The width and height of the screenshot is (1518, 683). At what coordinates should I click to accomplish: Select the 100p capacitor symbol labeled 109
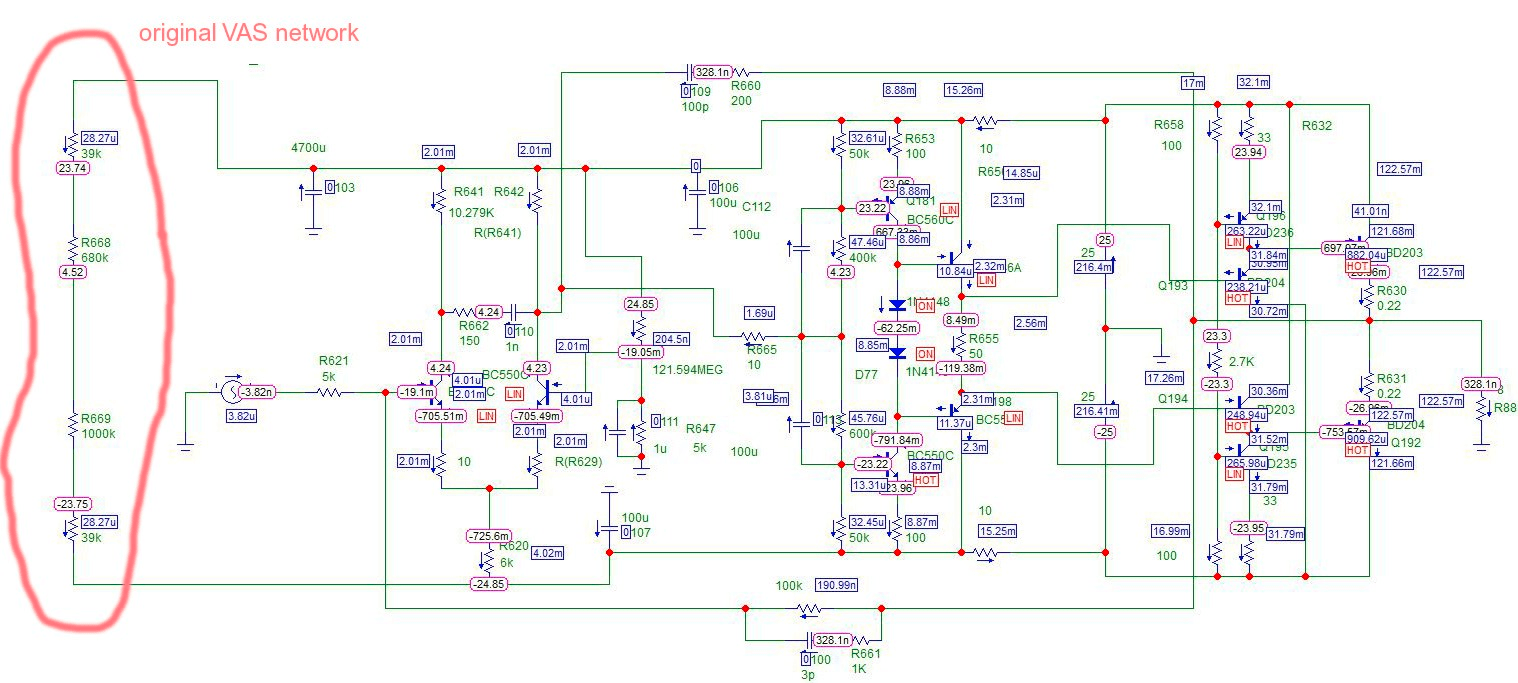(x=690, y=72)
